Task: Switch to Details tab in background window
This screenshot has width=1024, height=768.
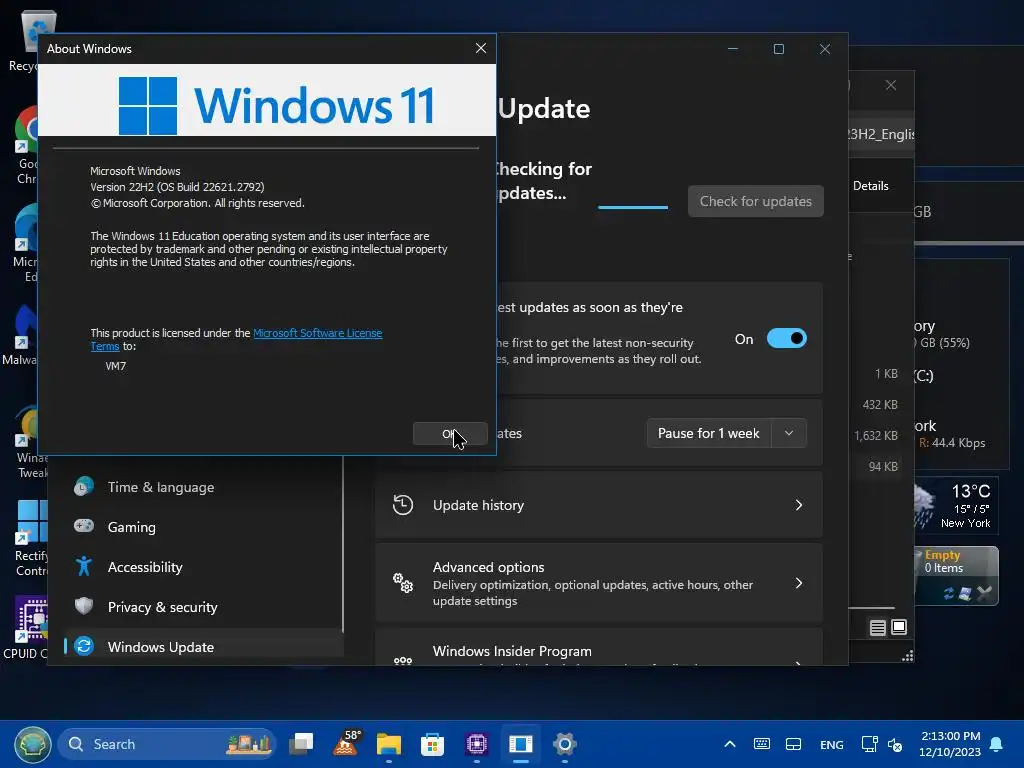Action: click(x=871, y=186)
